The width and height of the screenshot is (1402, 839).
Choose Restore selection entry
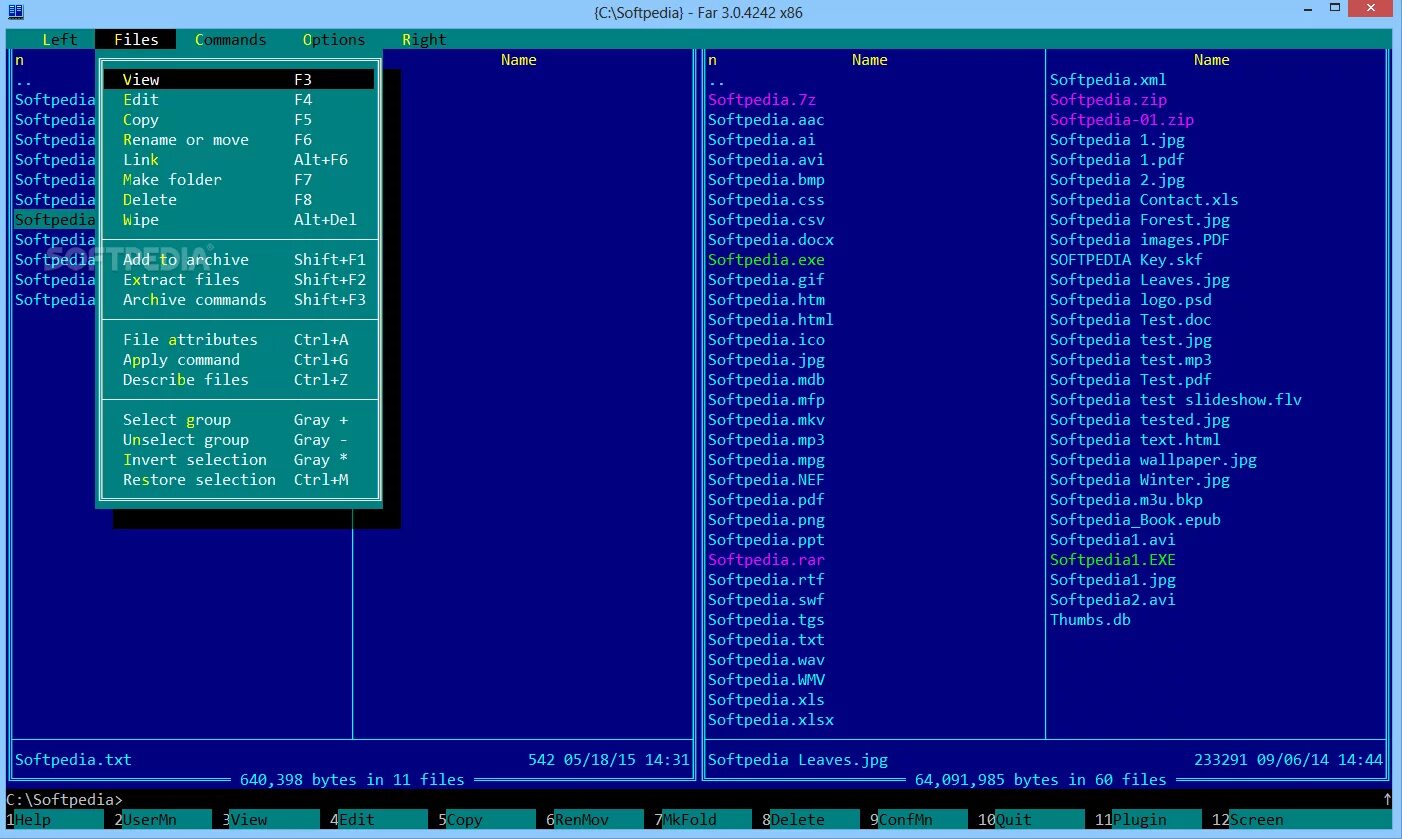[x=239, y=480]
